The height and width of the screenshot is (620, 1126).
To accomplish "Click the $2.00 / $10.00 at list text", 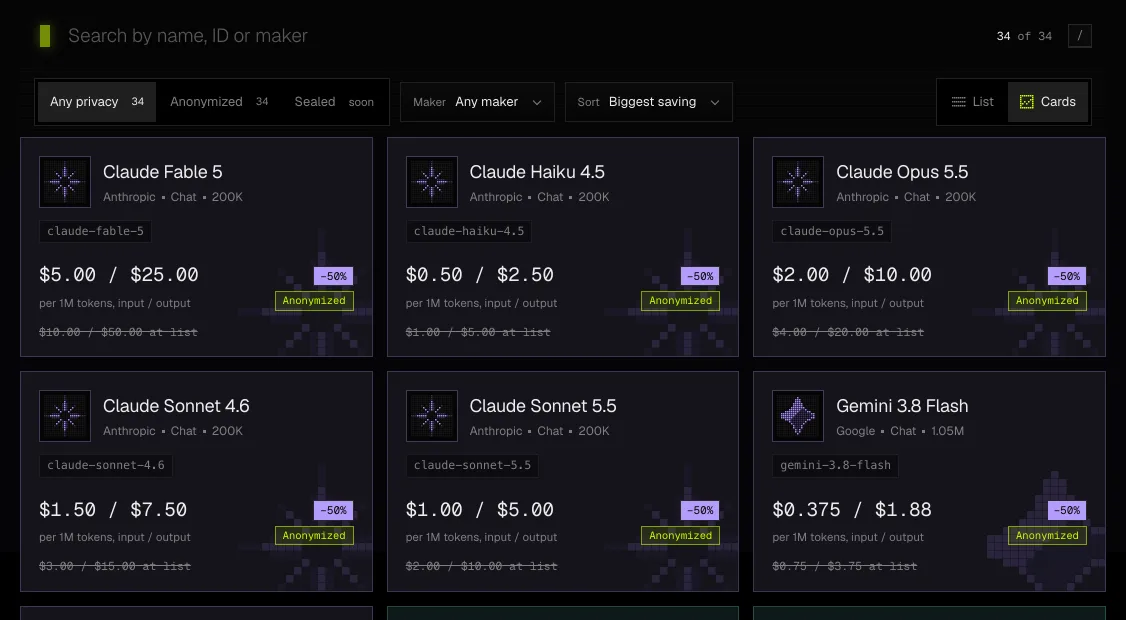I will tap(481, 566).
